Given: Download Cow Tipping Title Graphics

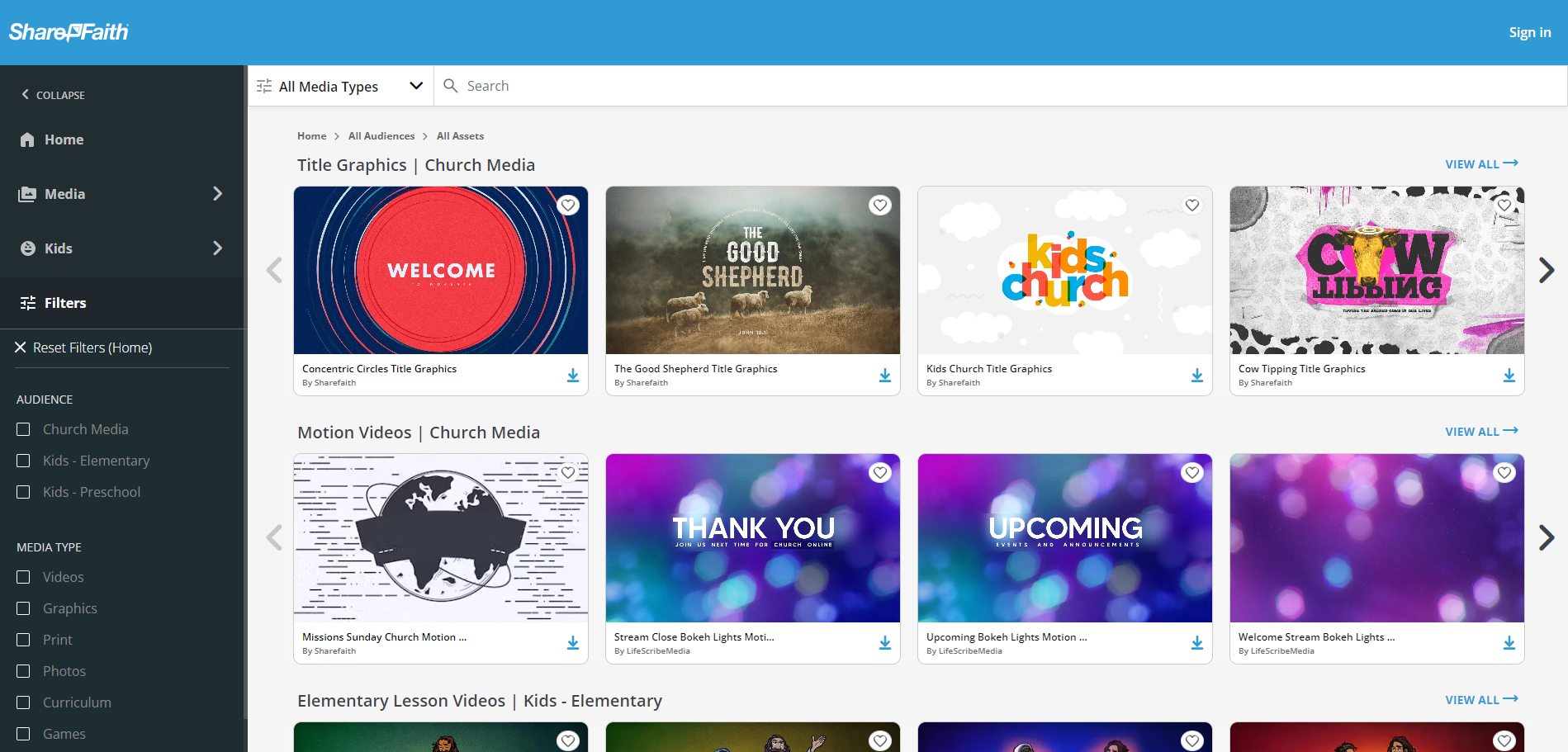Looking at the screenshot, I should [1509, 376].
